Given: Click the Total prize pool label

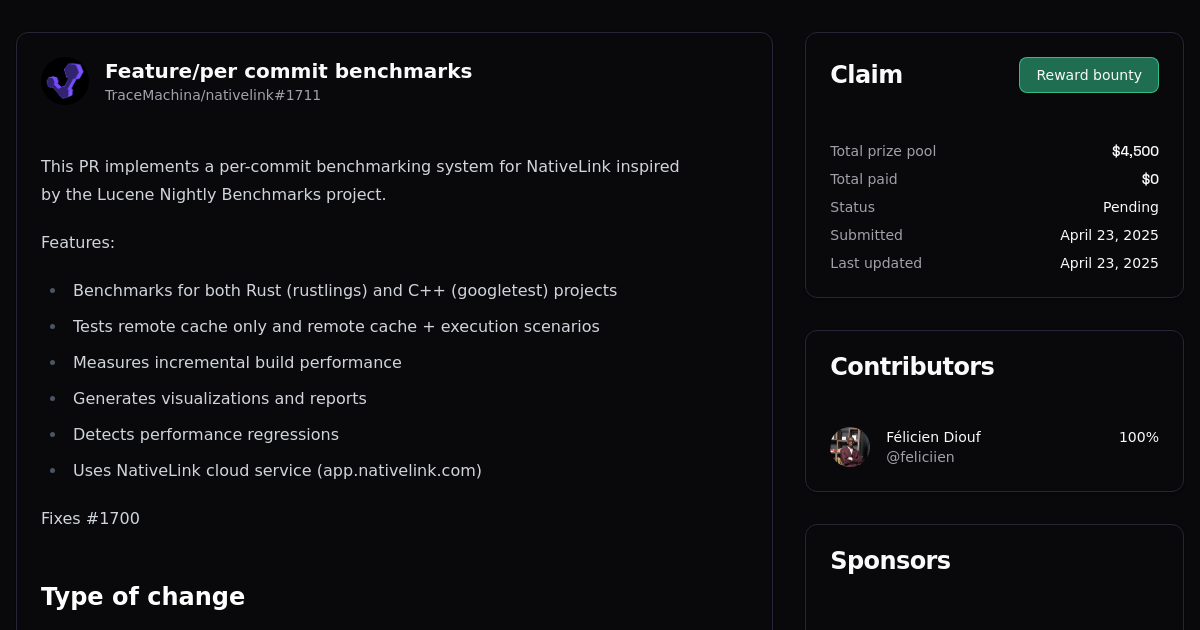Looking at the screenshot, I should pos(883,151).
